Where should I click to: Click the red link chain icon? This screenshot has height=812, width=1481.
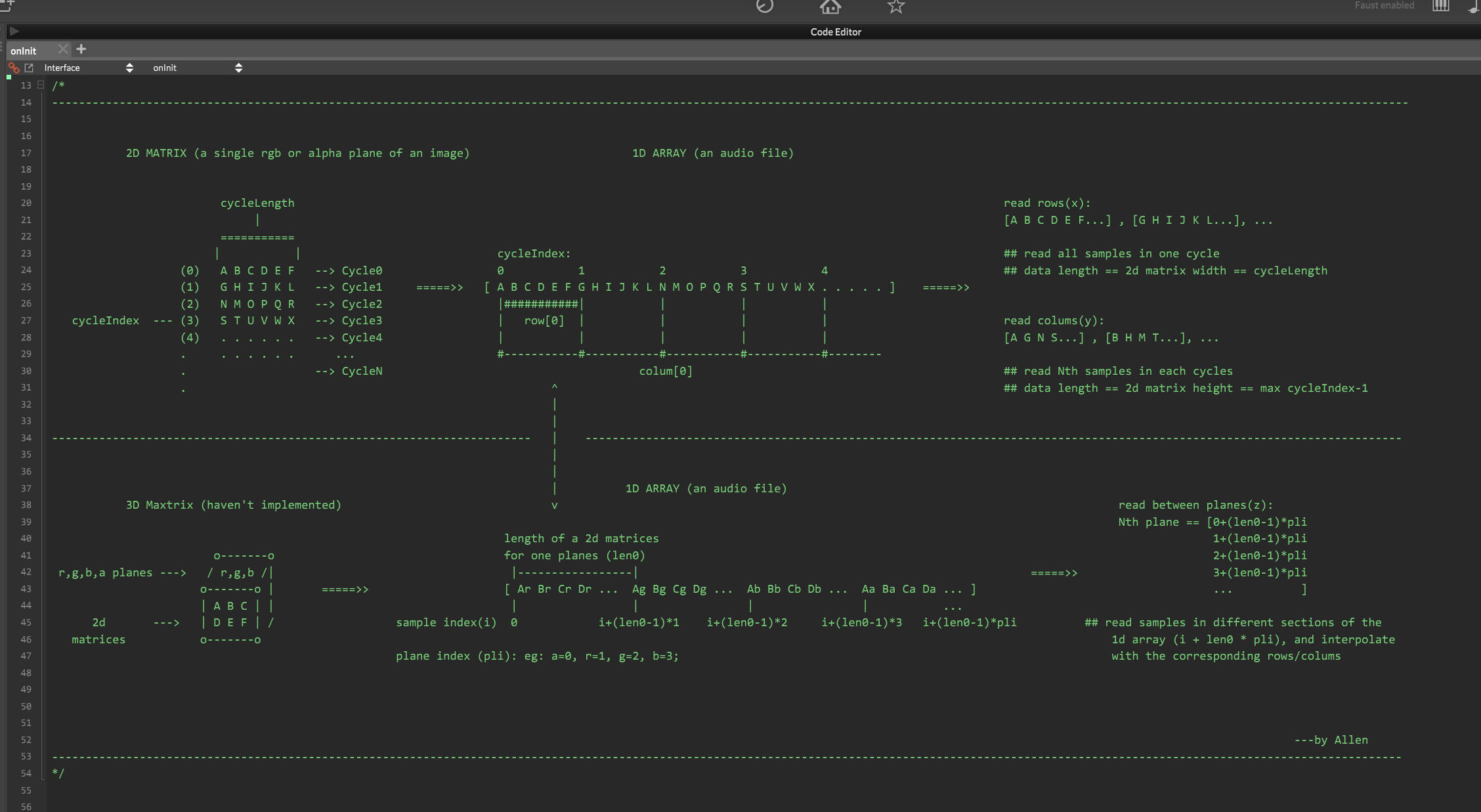[x=14, y=68]
